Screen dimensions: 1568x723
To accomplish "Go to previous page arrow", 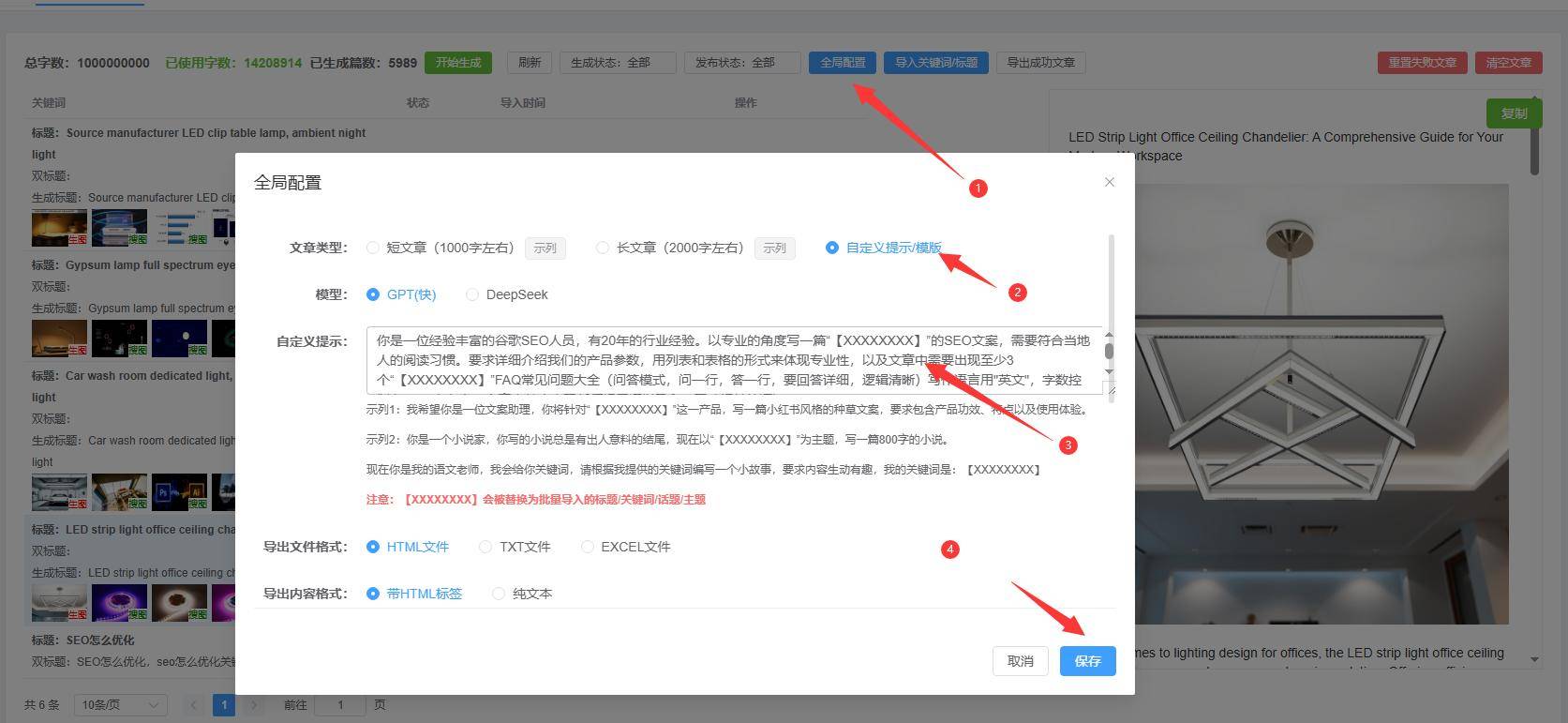I will pos(194,704).
